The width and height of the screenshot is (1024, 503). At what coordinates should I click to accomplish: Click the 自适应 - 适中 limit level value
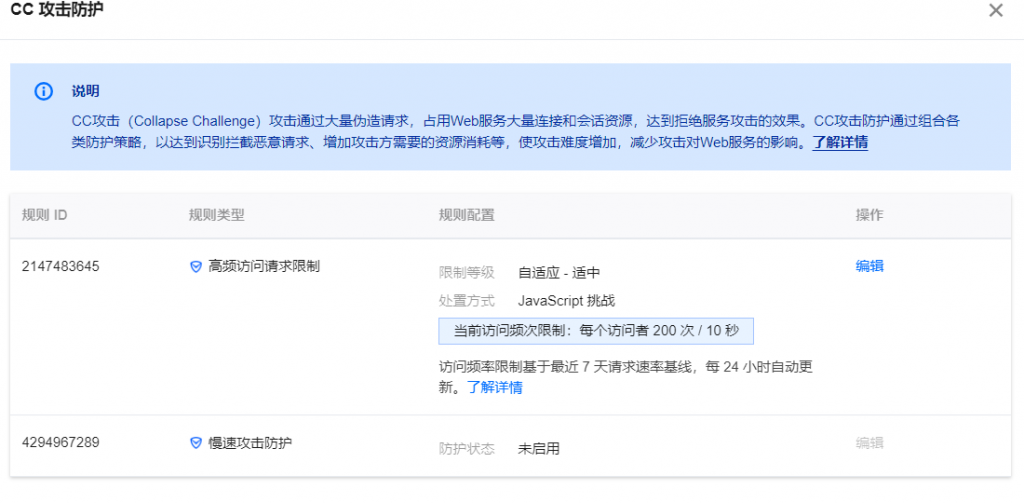point(558,272)
